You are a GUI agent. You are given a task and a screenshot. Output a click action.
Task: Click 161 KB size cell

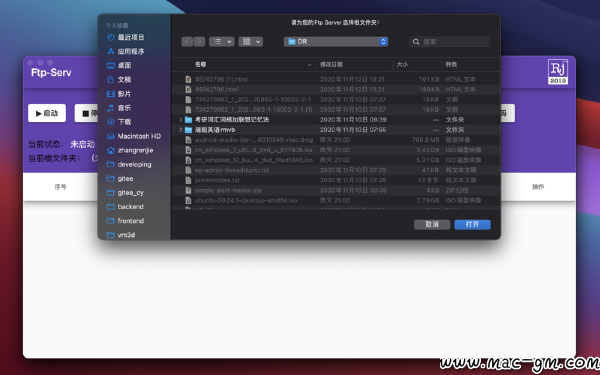point(429,79)
